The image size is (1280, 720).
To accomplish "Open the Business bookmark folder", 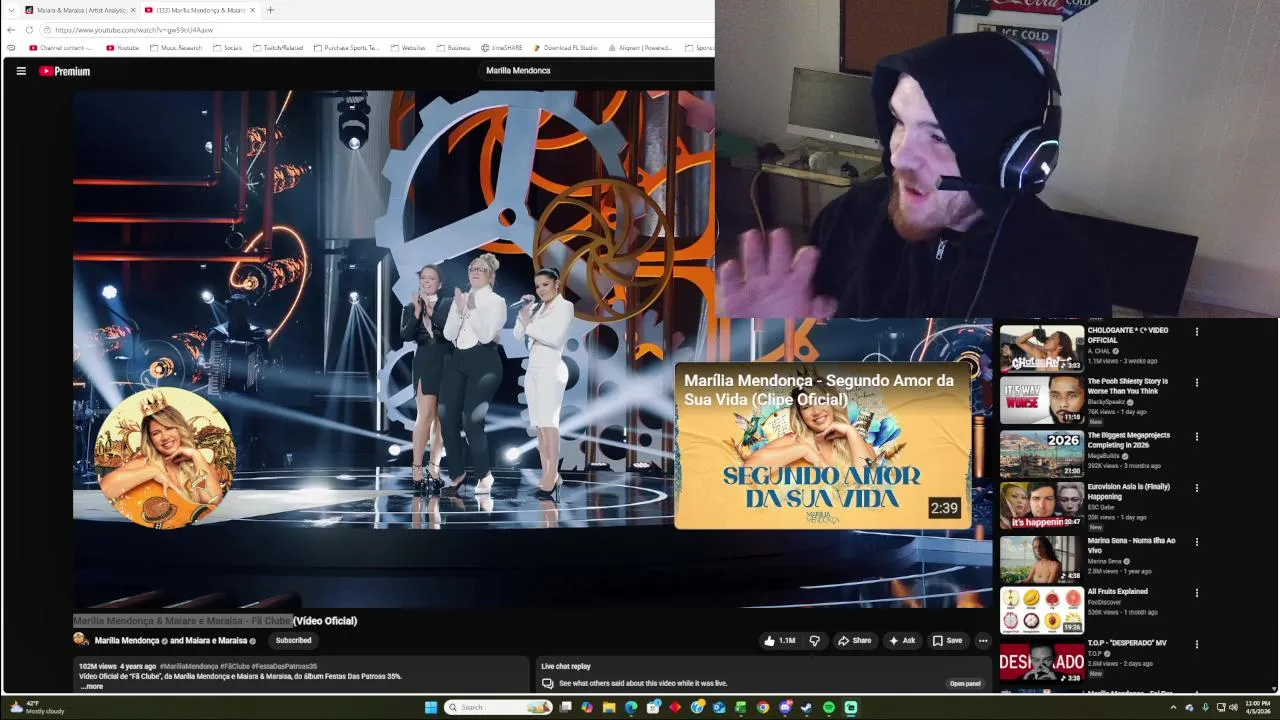I will coord(453,48).
